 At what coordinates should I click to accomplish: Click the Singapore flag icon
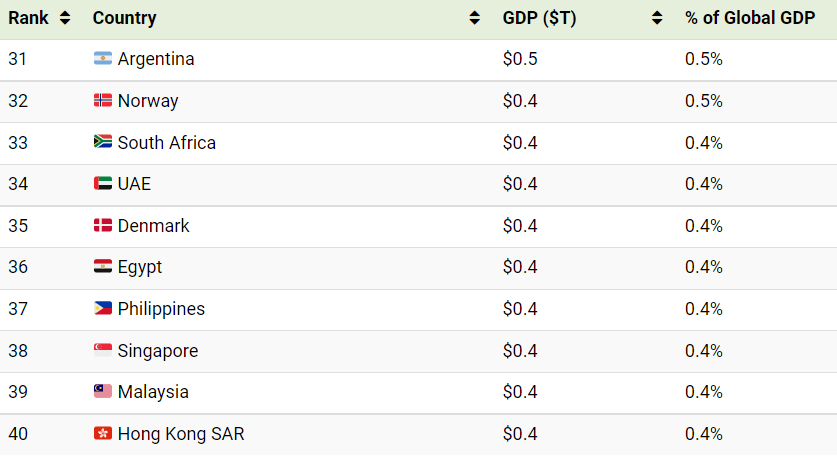pos(102,350)
